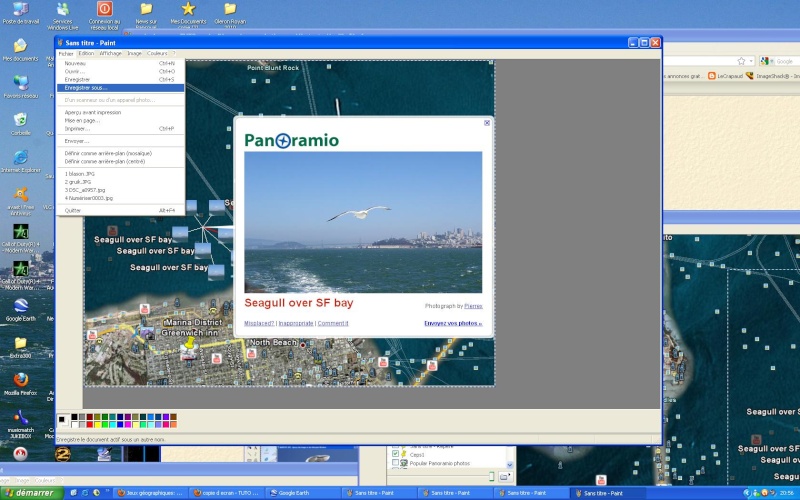This screenshot has height=500, width=800.
Task: Open recent file 1 blason.JPG
Action: point(120,173)
